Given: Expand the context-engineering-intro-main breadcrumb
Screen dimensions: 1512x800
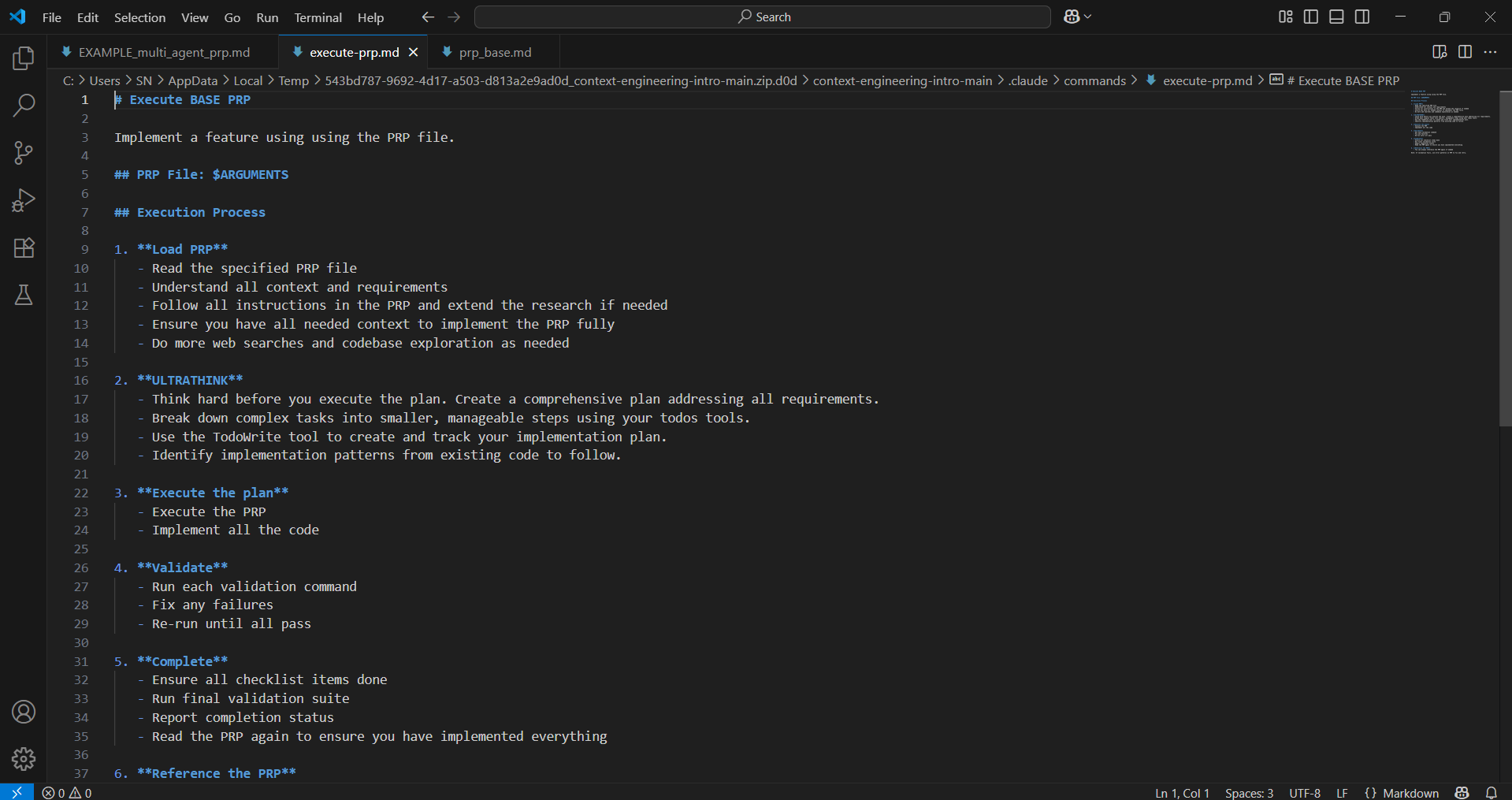Looking at the screenshot, I should coord(902,80).
